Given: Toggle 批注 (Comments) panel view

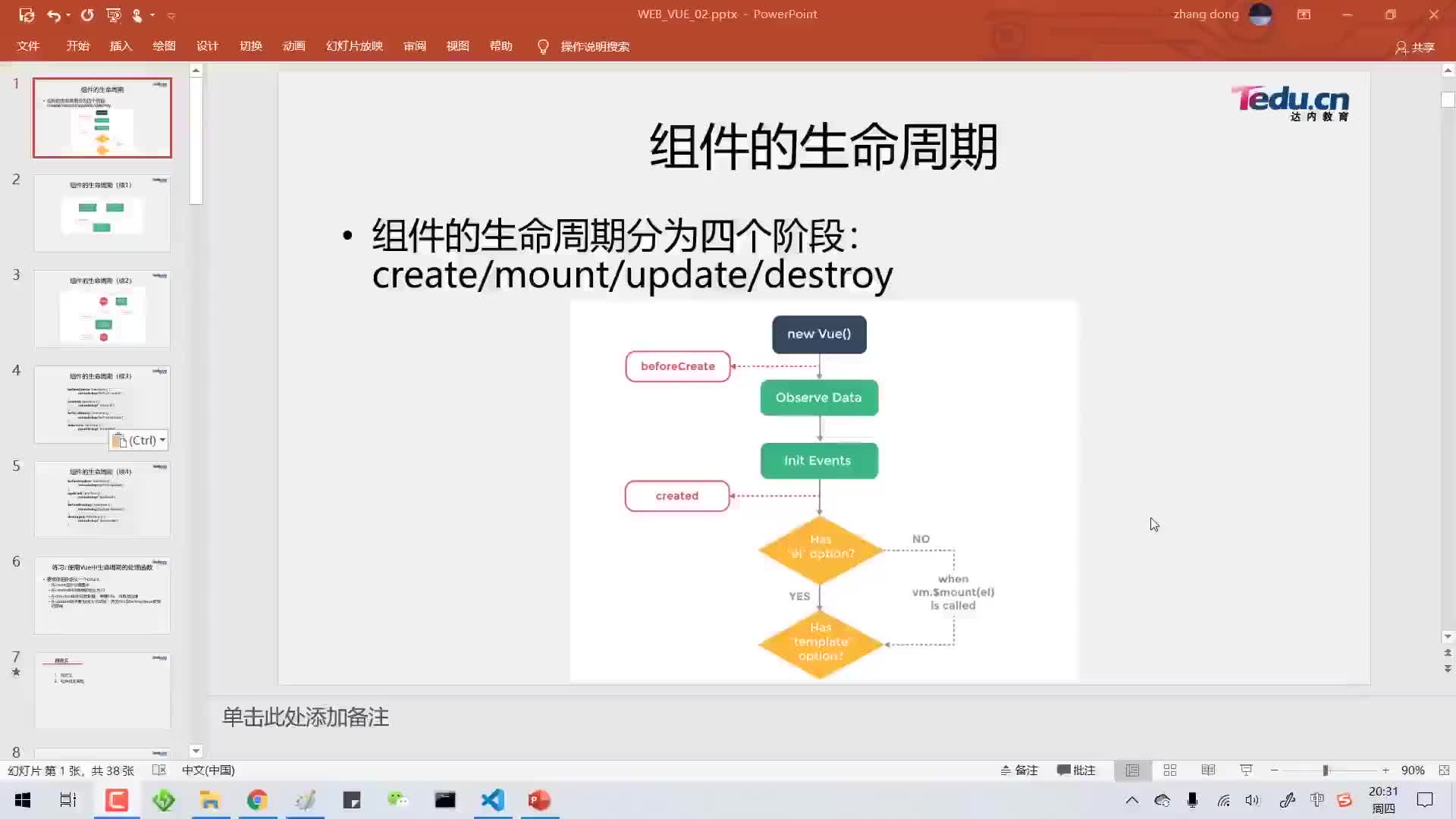Looking at the screenshot, I should coord(1076,770).
